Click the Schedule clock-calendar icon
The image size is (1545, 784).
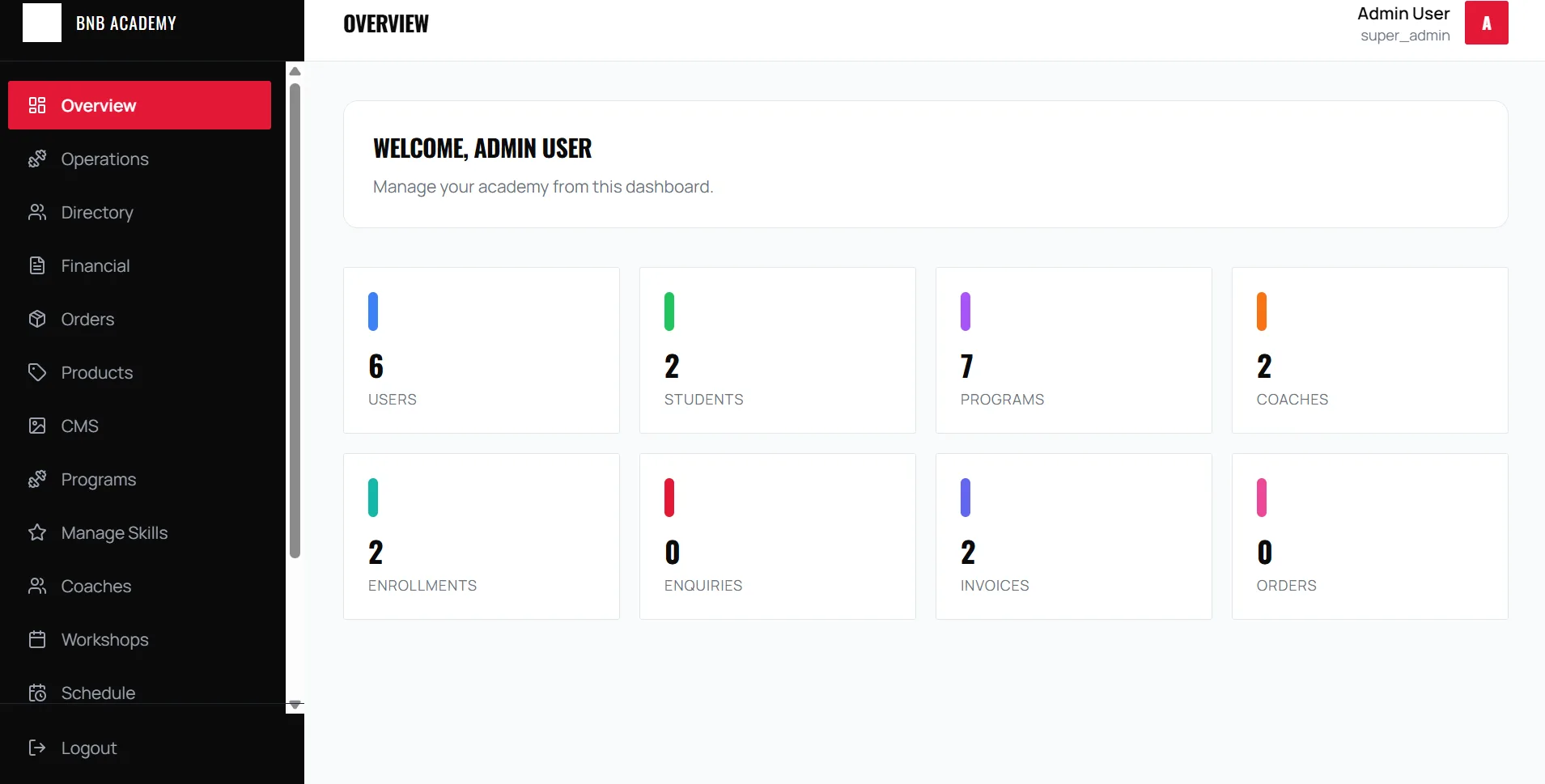[x=37, y=693]
